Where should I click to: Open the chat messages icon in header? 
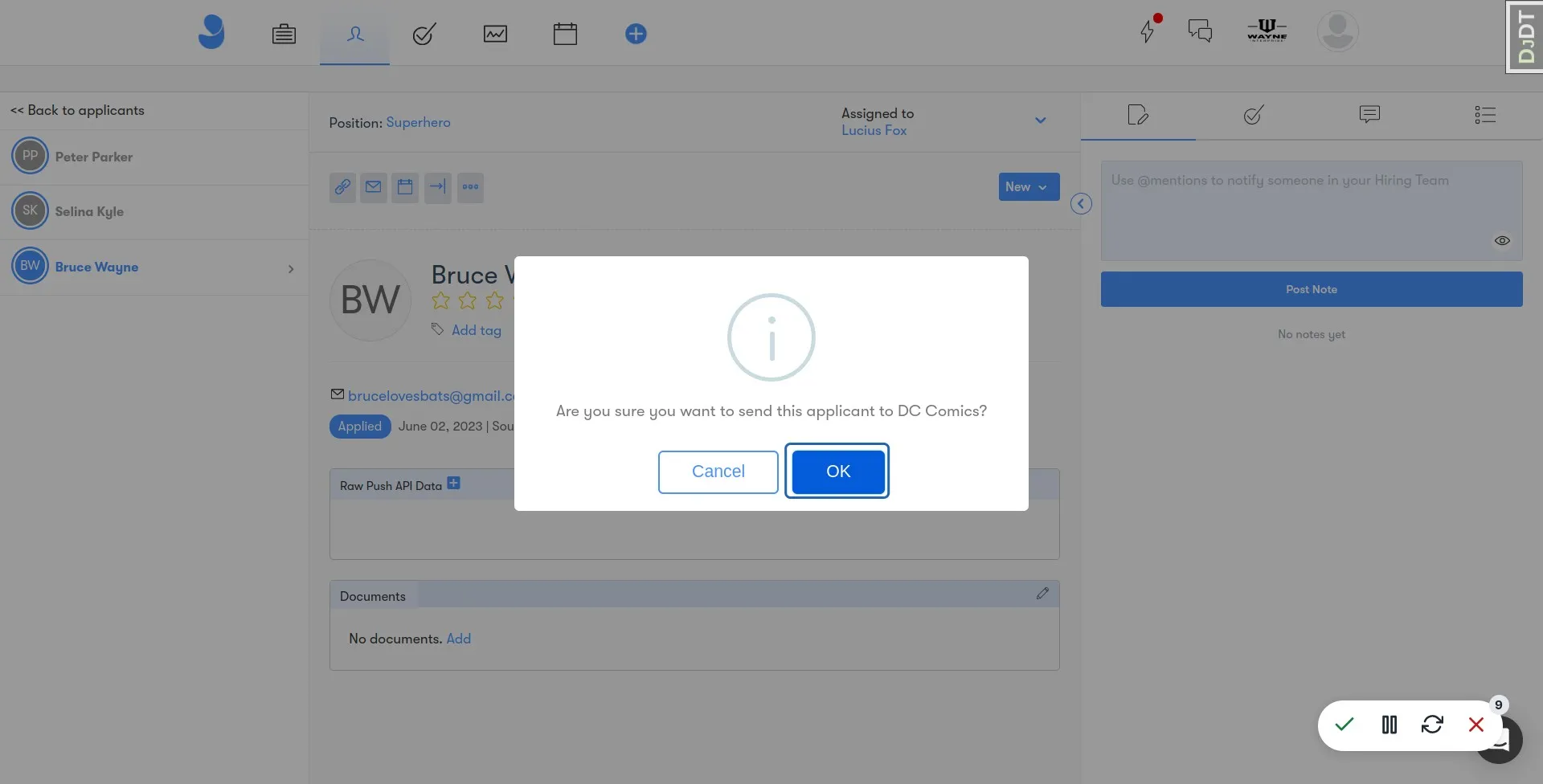coord(1200,31)
